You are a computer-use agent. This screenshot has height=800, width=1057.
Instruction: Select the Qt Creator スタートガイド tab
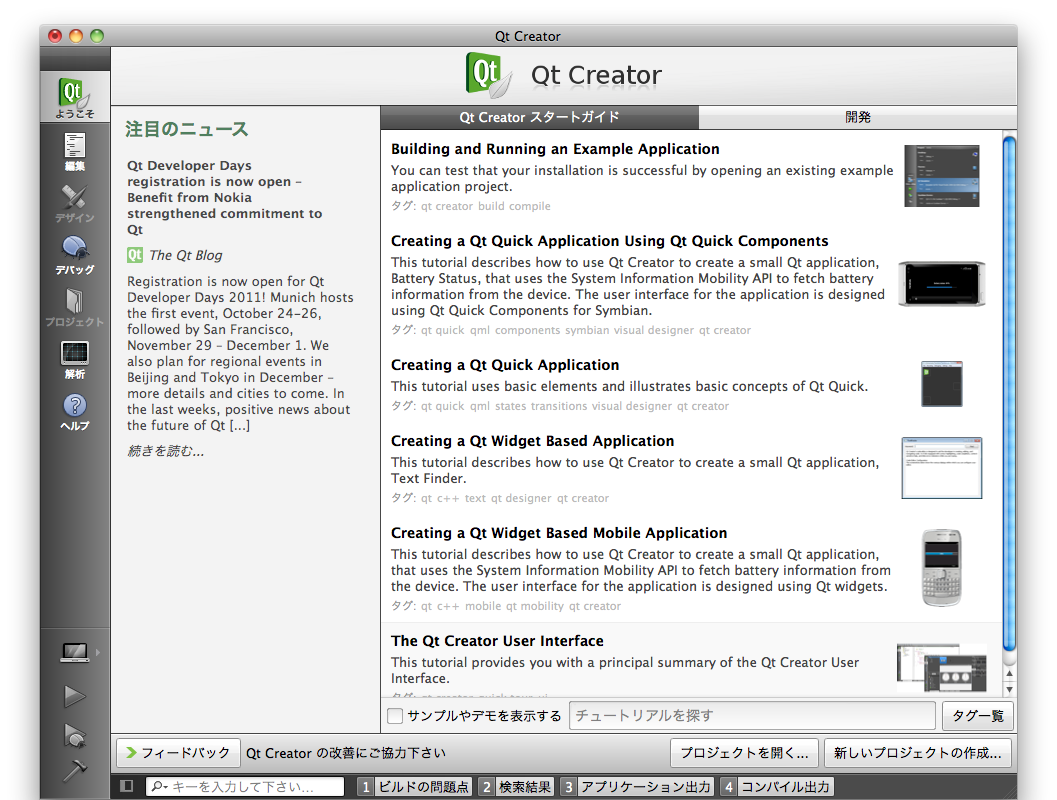(x=539, y=117)
